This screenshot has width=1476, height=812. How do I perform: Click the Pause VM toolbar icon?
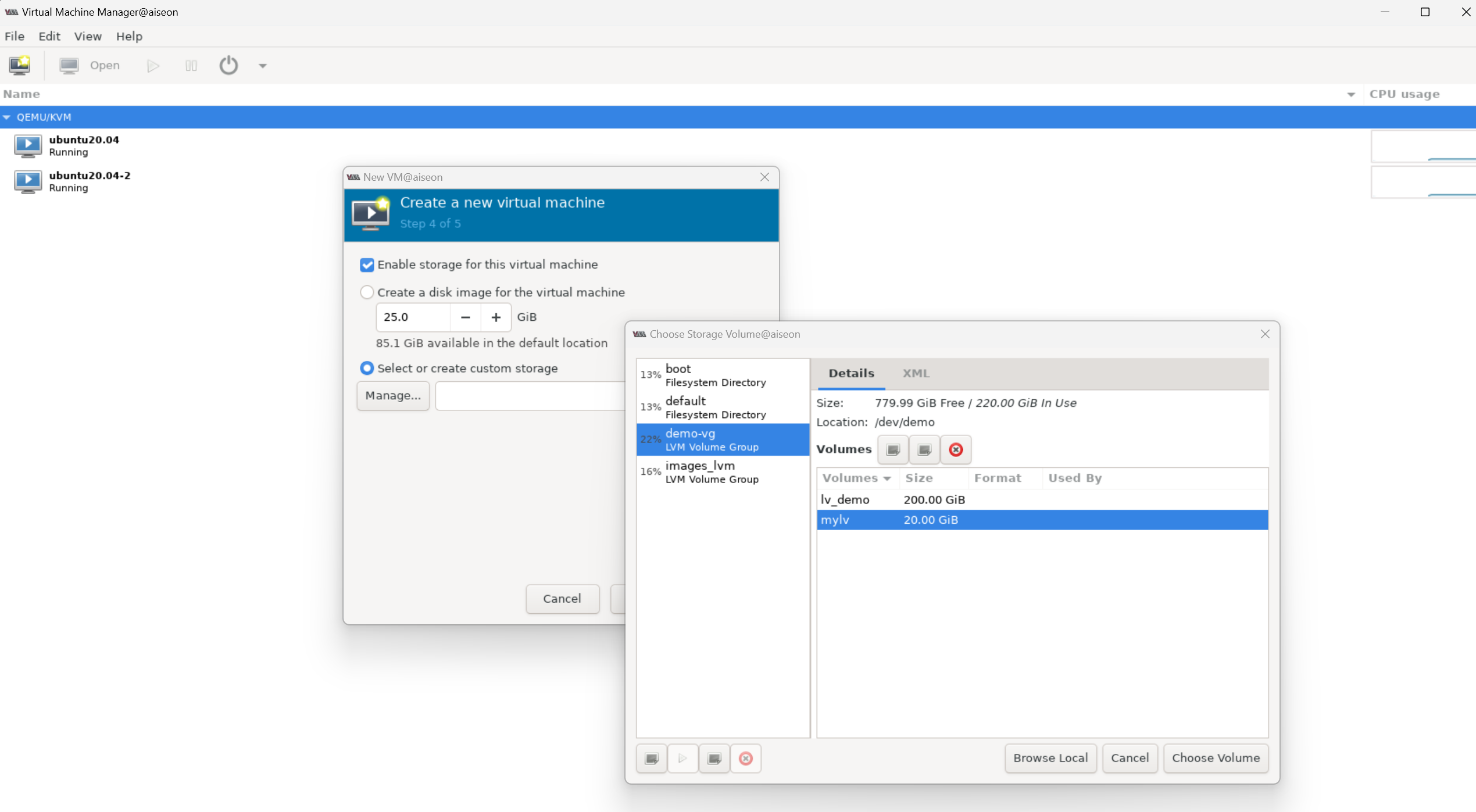[x=191, y=66]
